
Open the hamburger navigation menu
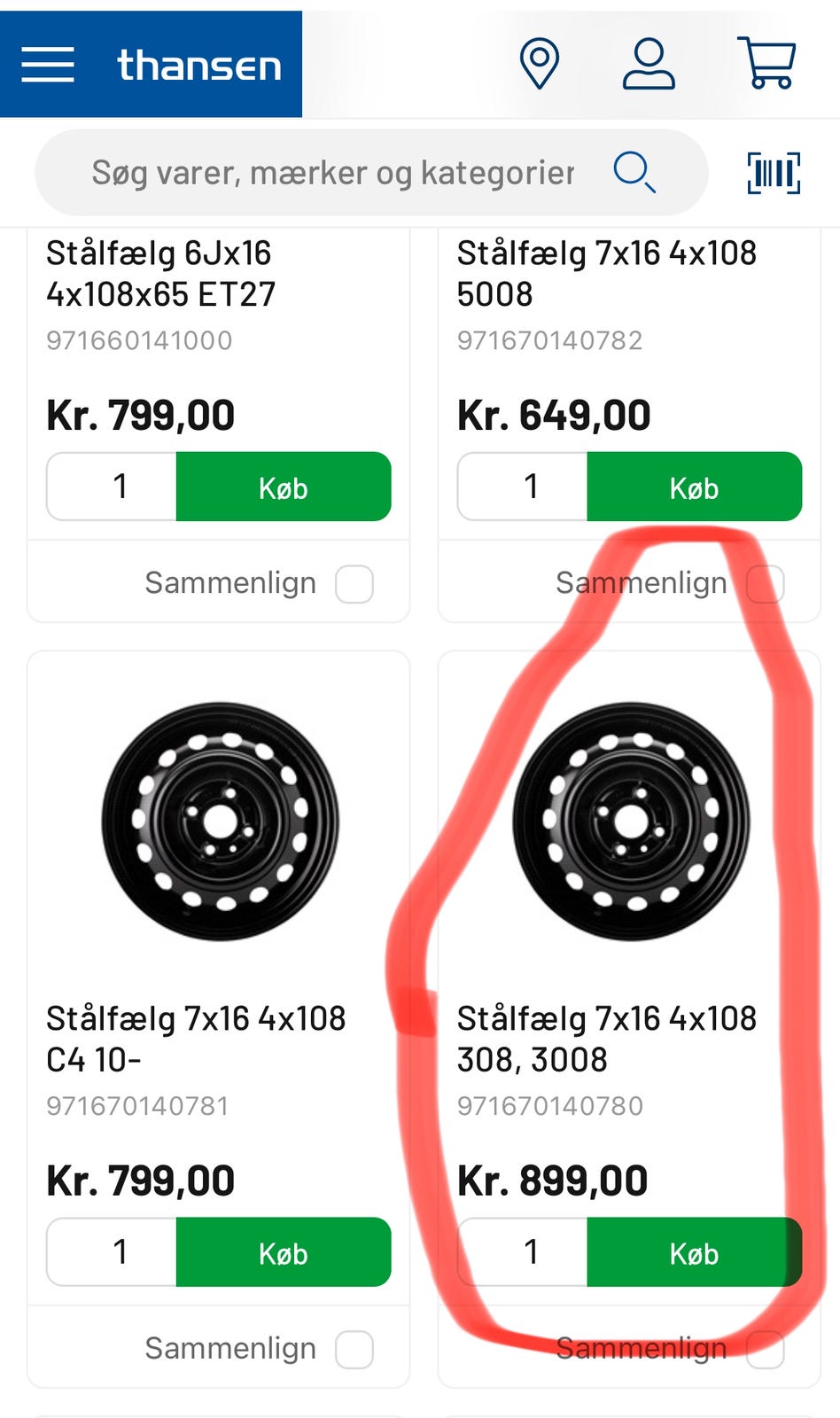pyautogui.click(x=48, y=65)
